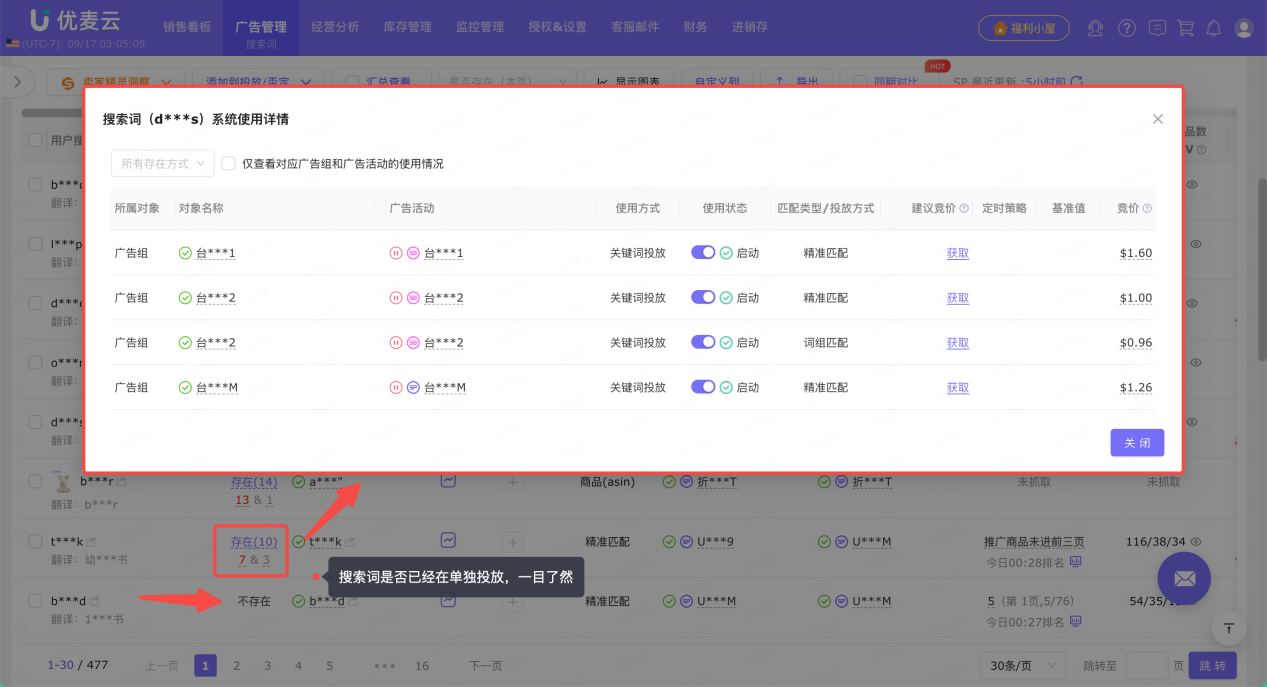Click the customer service headset icon
The height and width of the screenshot is (687, 1267).
[1095, 28]
